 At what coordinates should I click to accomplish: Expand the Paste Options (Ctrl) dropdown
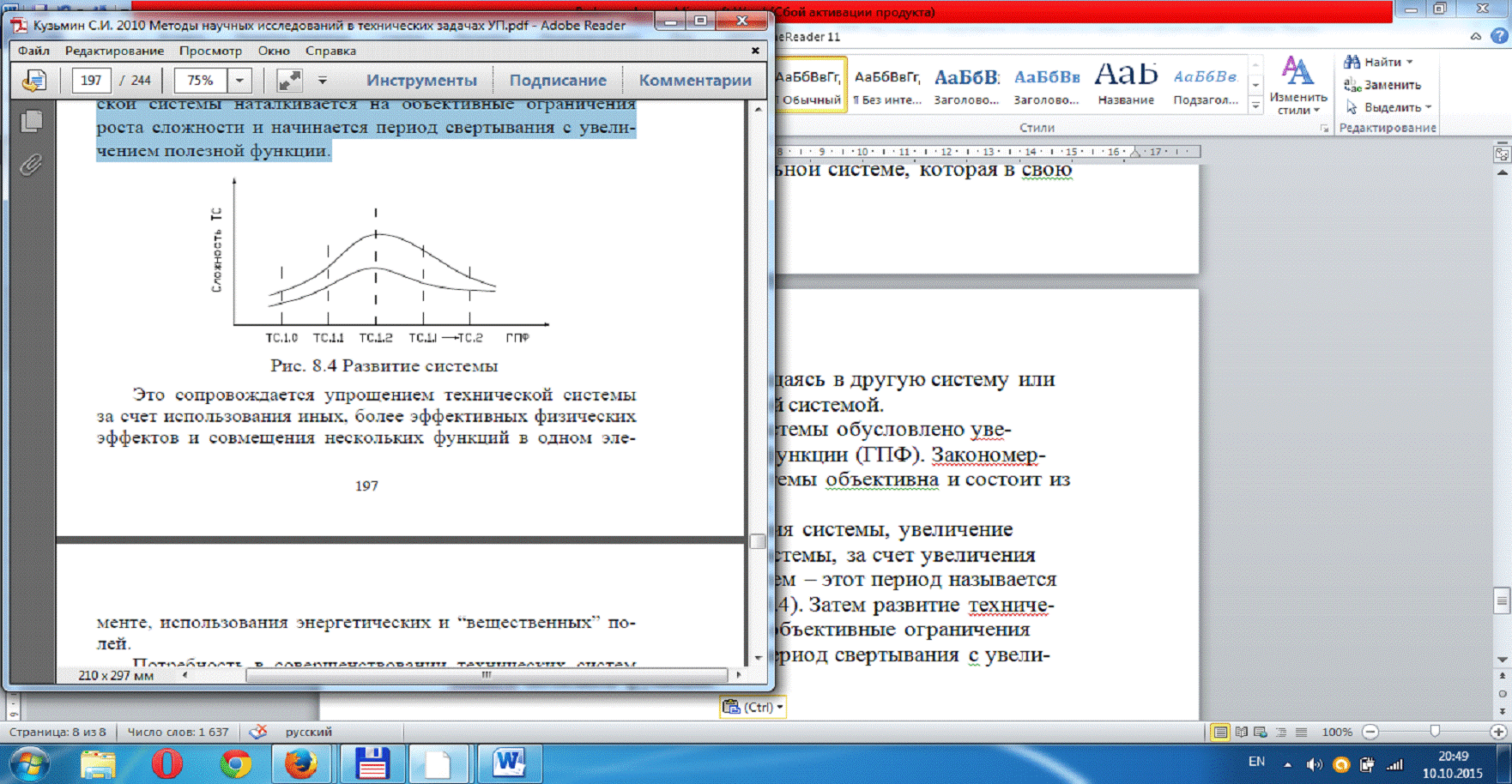[x=779, y=707]
